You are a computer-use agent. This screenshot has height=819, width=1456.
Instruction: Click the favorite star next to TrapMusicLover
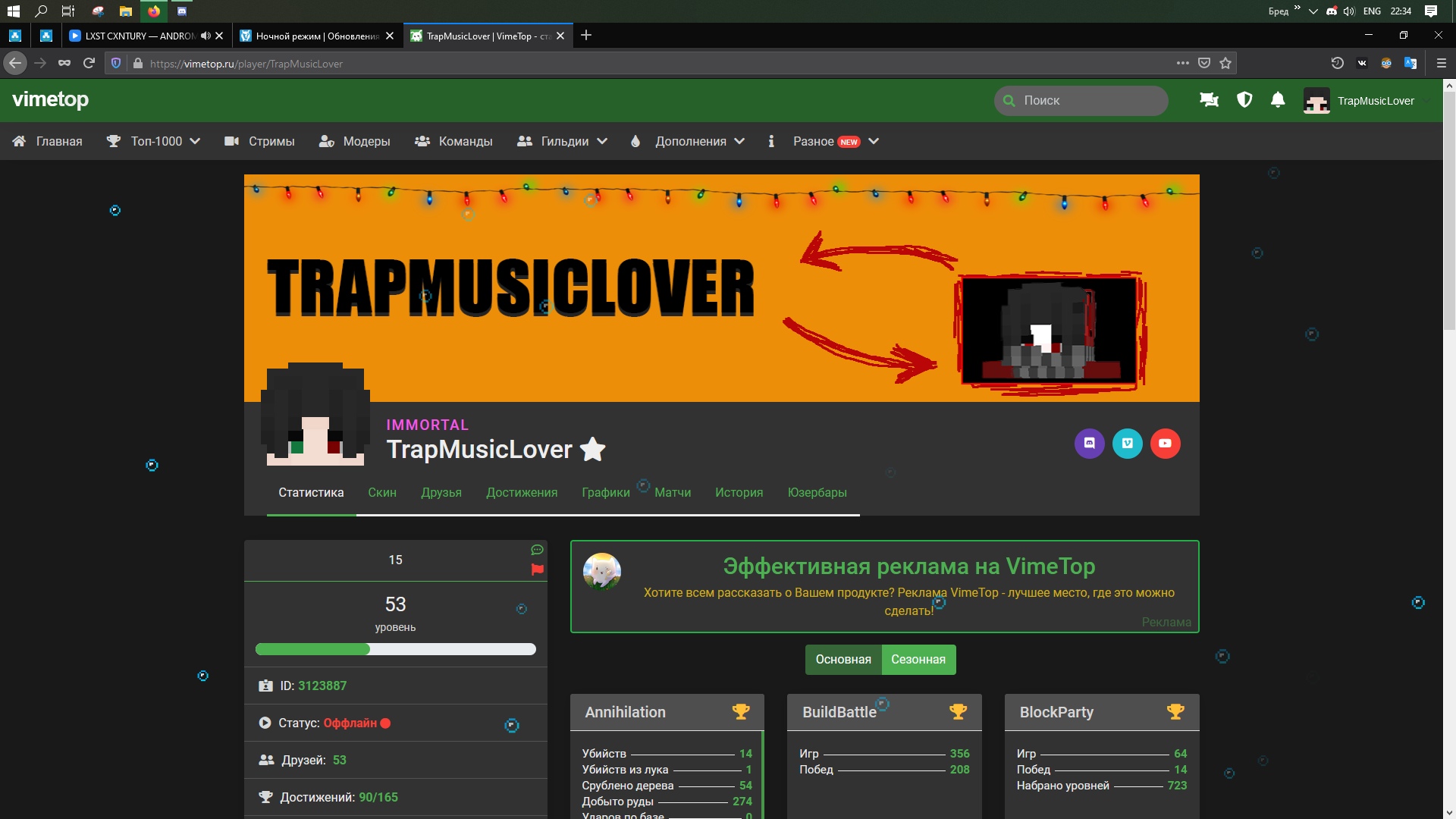pos(593,450)
